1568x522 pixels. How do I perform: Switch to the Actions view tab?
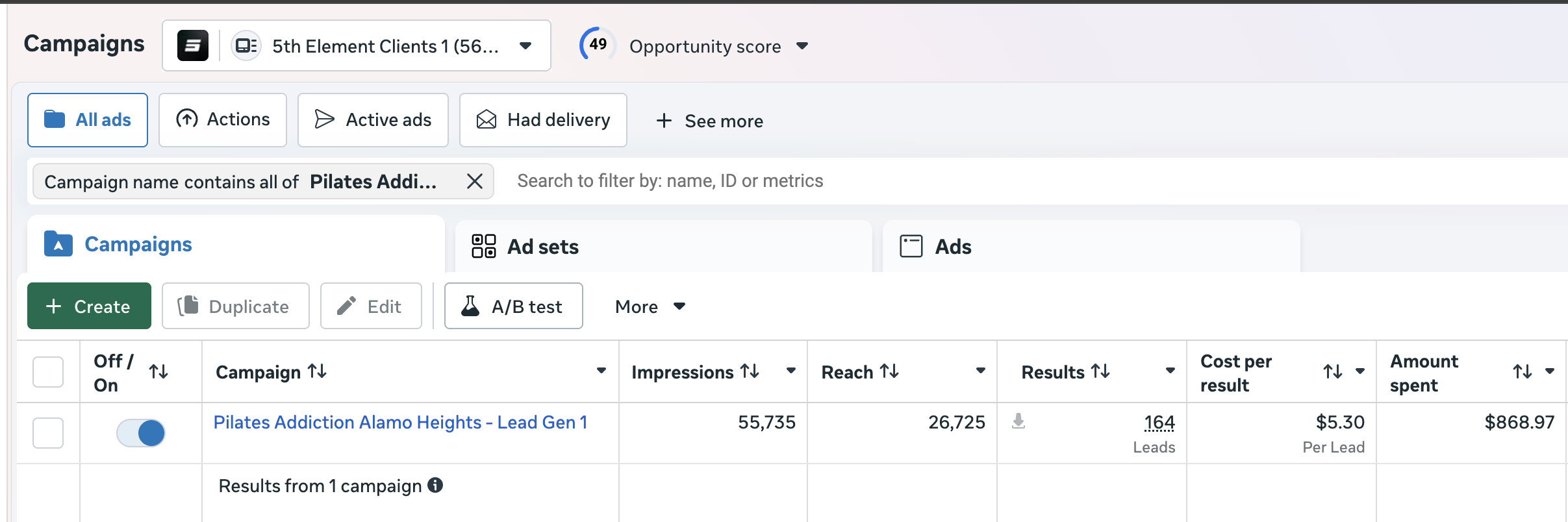(x=223, y=120)
